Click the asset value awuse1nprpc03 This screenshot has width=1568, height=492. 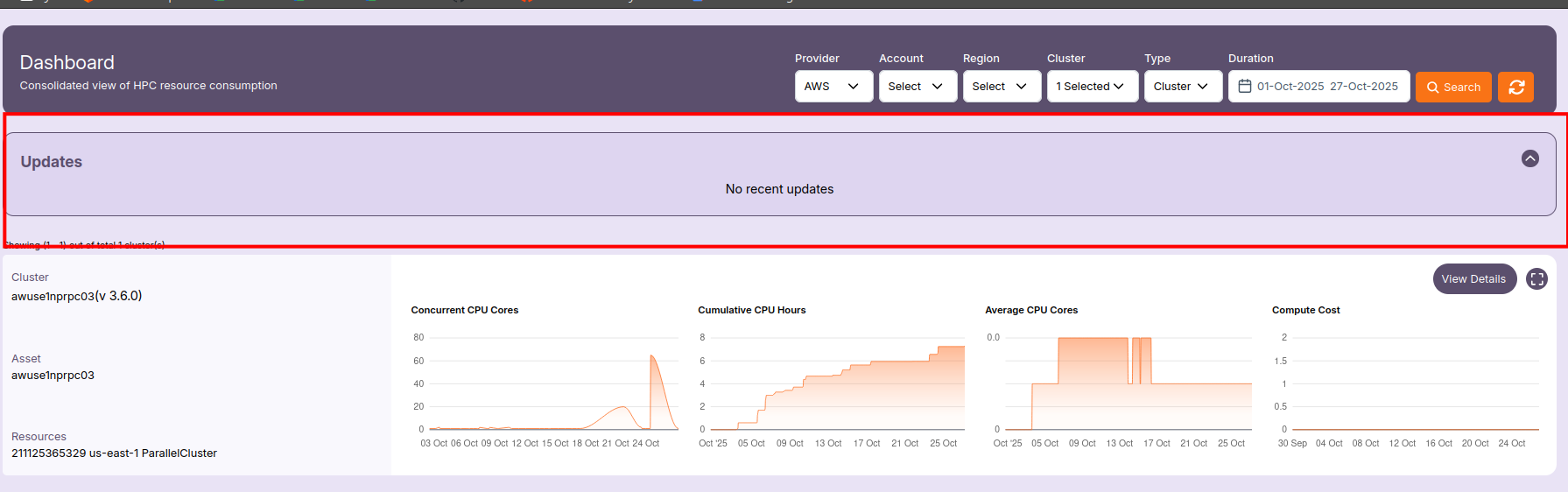(x=53, y=375)
